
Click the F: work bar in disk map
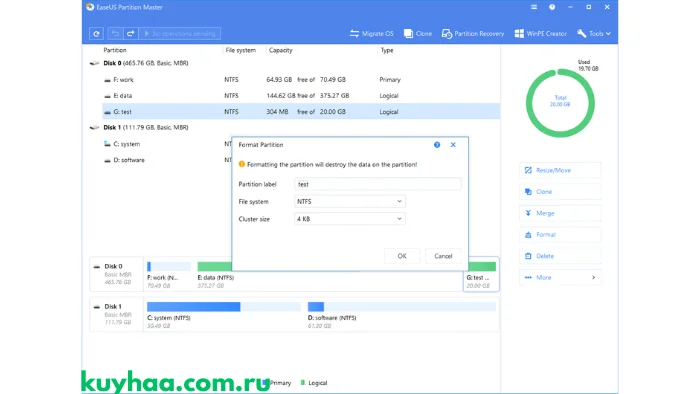169,266
